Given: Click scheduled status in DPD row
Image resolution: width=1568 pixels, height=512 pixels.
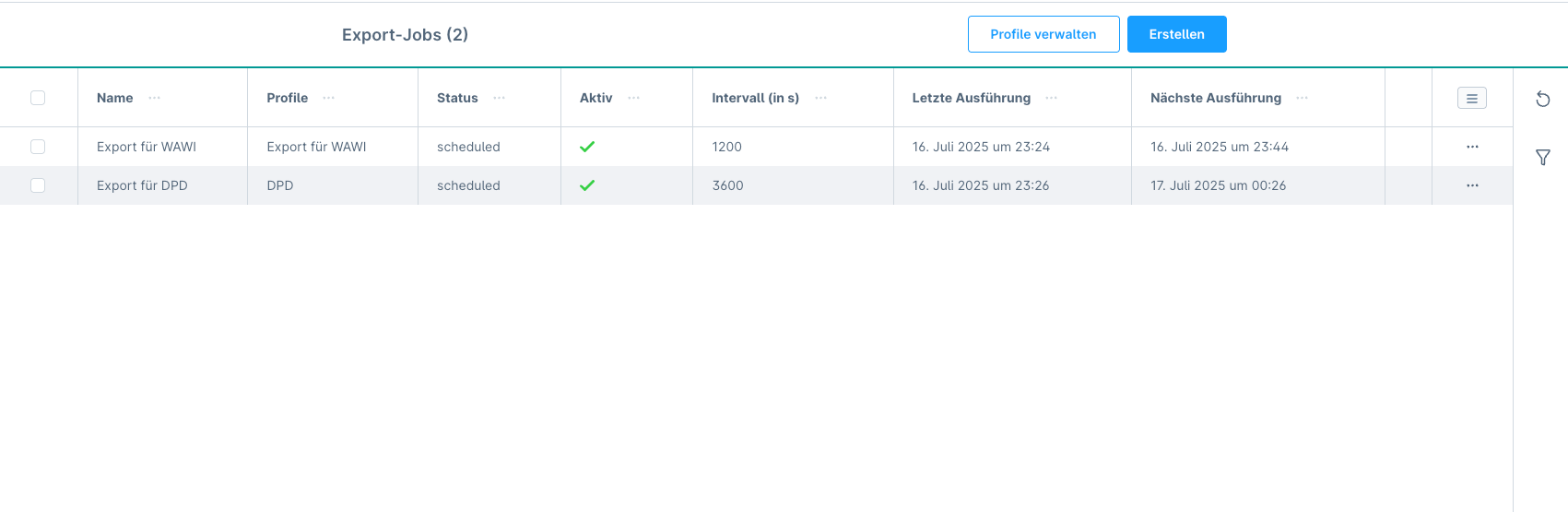Looking at the screenshot, I should click(468, 185).
